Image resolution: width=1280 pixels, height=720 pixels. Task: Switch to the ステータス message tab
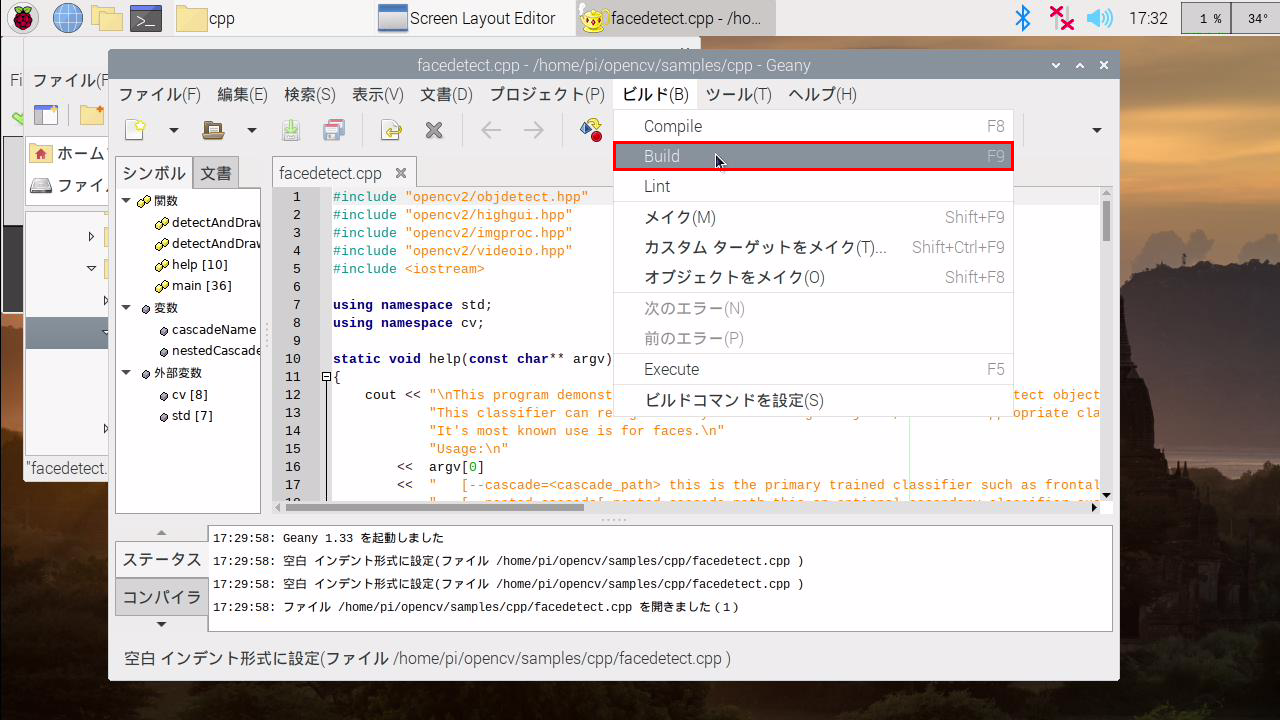point(162,559)
